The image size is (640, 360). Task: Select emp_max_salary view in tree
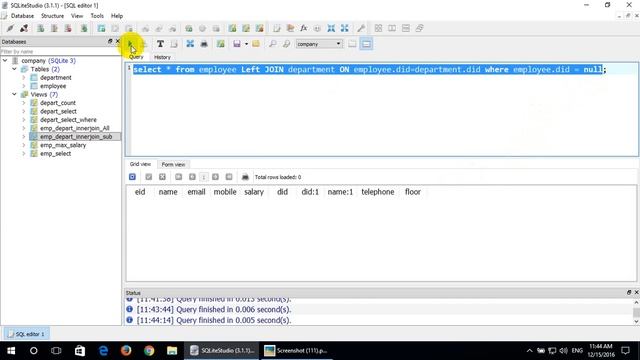pyautogui.click(x=63, y=145)
